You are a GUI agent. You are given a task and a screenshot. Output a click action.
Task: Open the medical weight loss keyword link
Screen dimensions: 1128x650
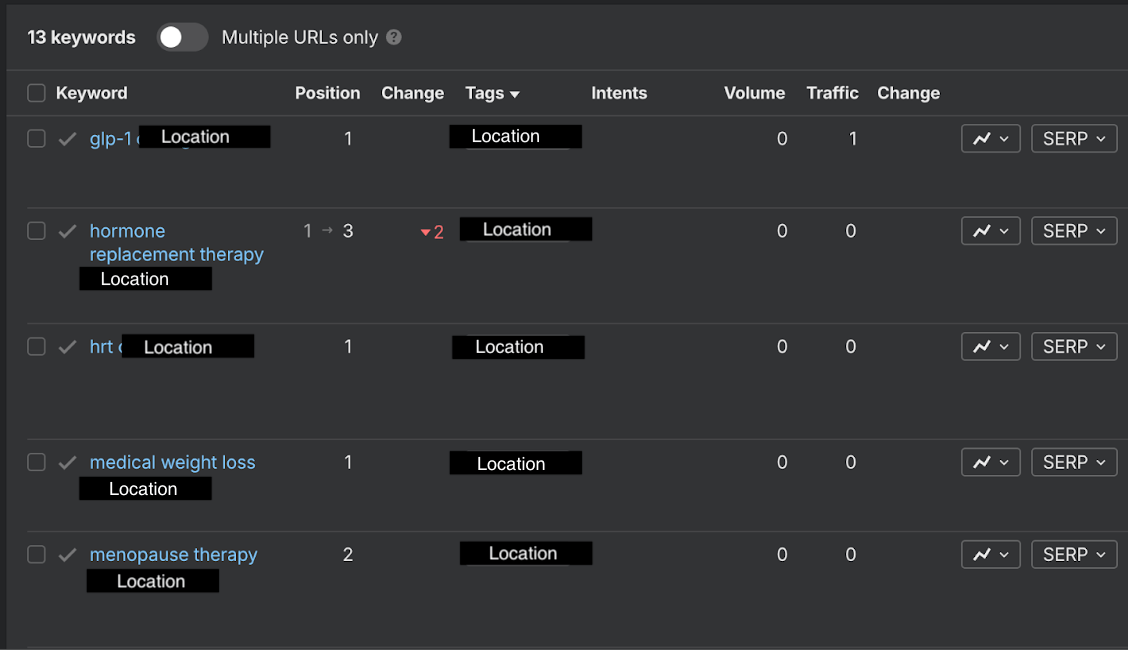(x=172, y=463)
